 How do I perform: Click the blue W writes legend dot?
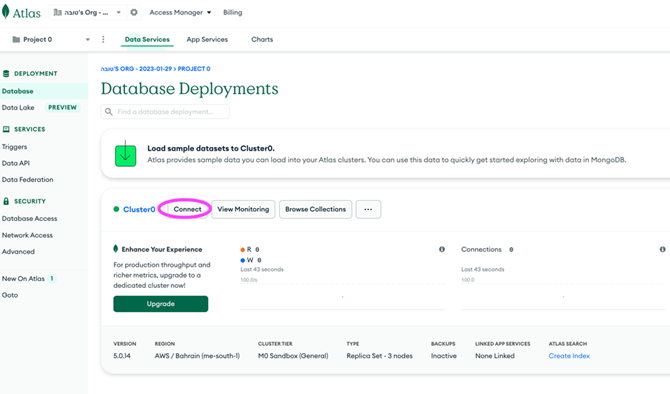[x=243, y=260]
